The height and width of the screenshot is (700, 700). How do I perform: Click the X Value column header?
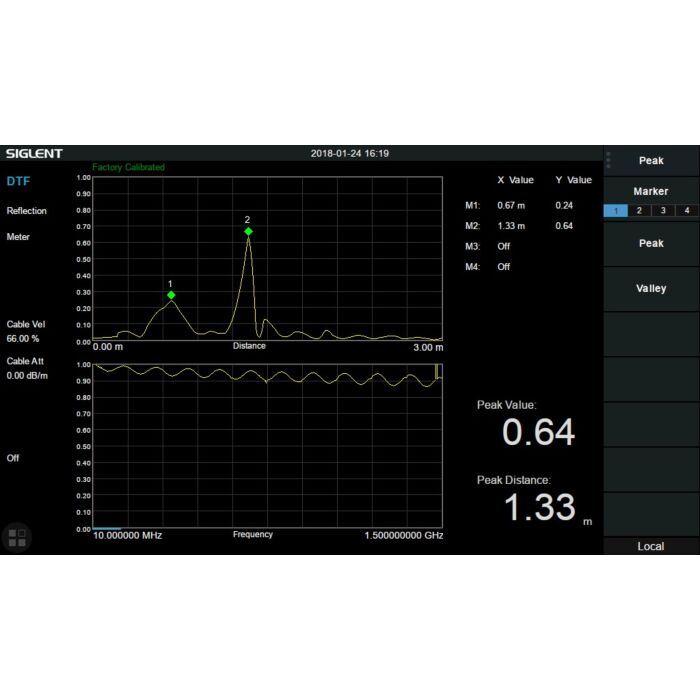point(516,180)
